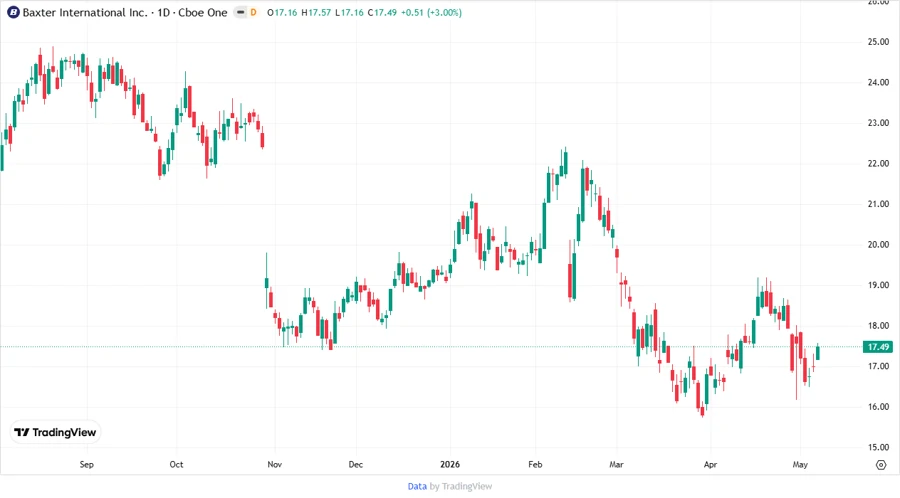The height and width of the screenshot is (498, 900).
Task: Click the May label on time axis
Action: [x=800, y=464]
